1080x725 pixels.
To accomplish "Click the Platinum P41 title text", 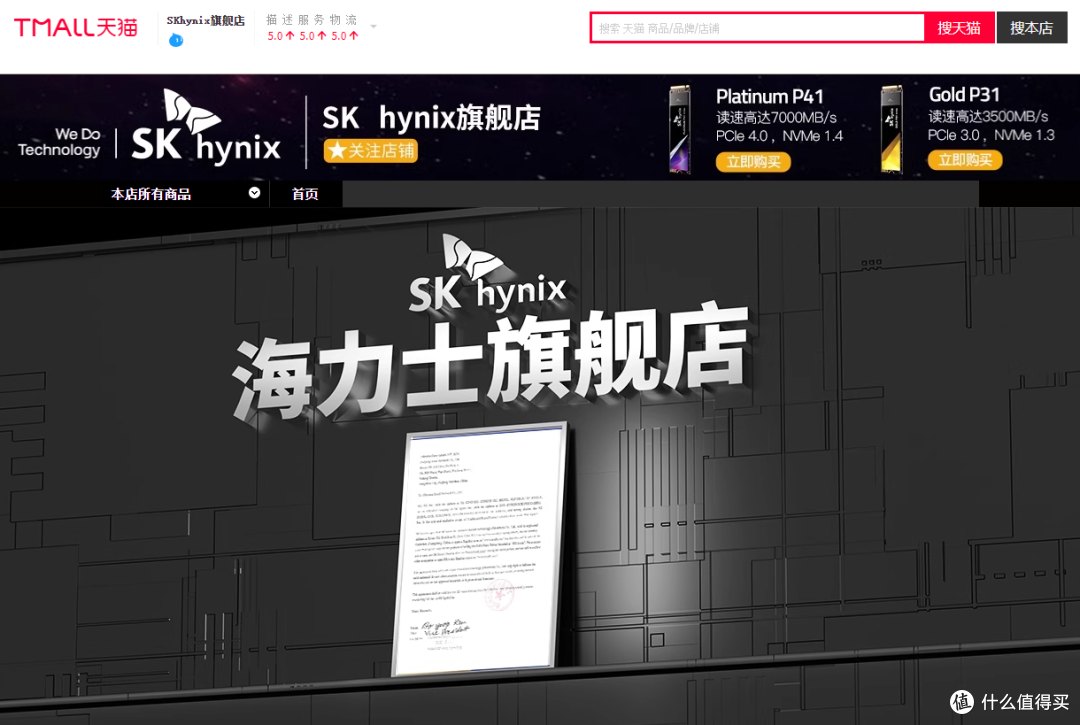I will pyautogui.click(x=769, y=96).
